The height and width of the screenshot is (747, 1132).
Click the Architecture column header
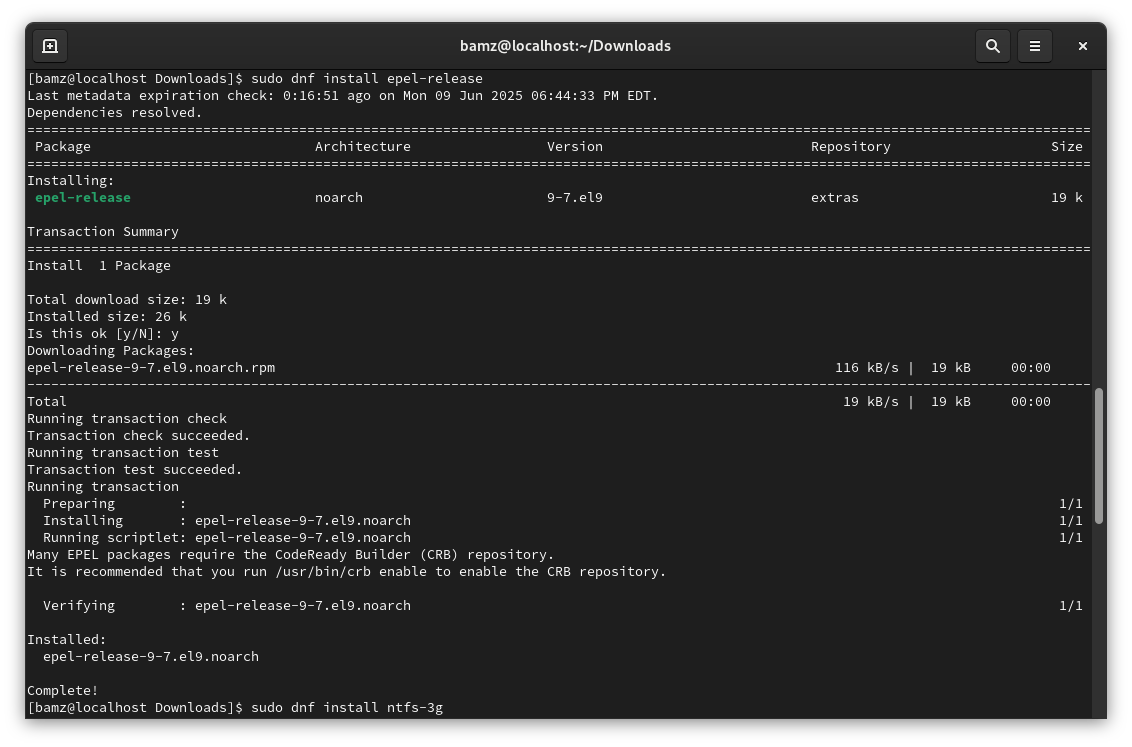(362, 147)
